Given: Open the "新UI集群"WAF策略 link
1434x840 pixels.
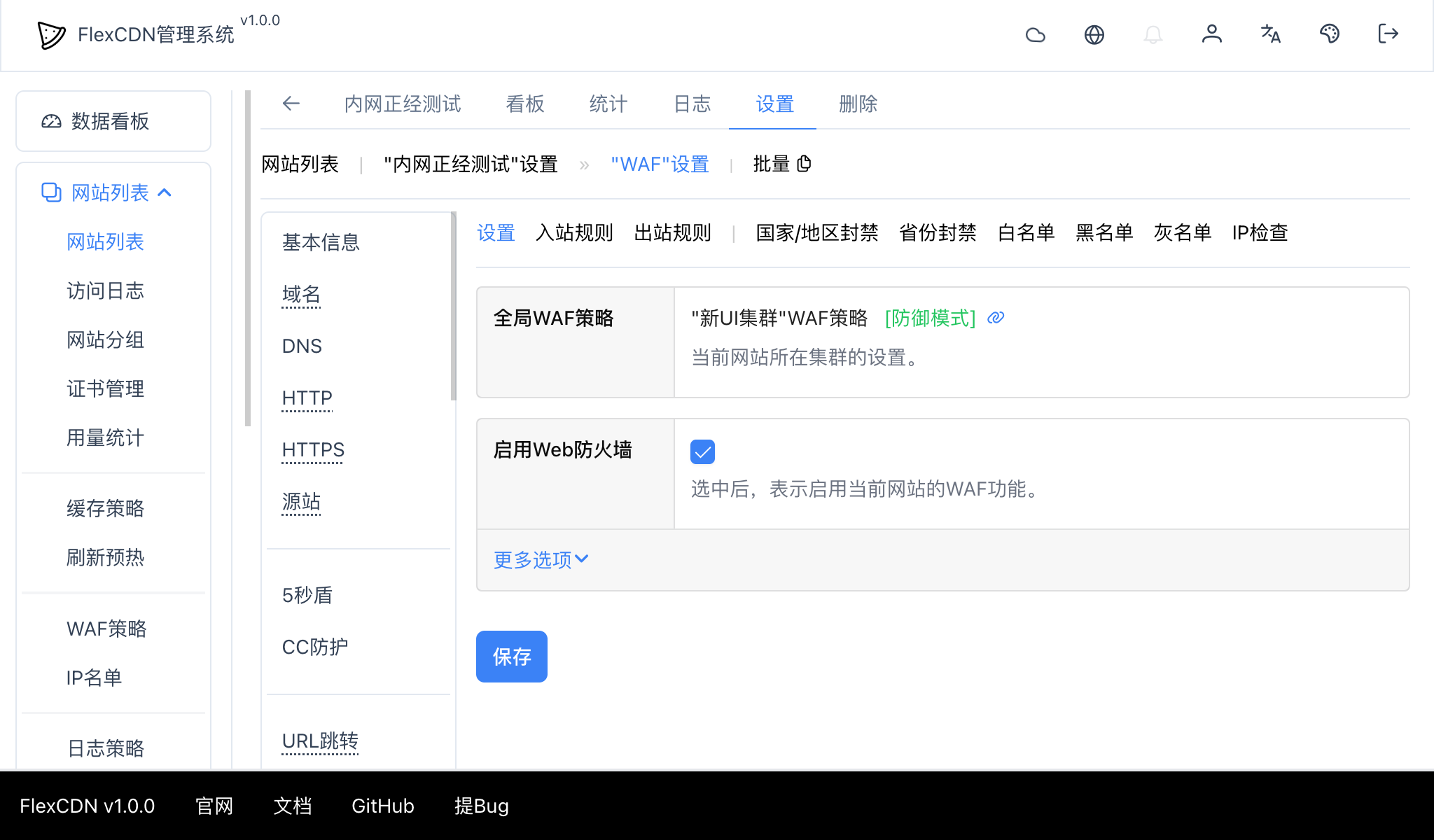Looking at the screenshot, I should click(779, 317).
